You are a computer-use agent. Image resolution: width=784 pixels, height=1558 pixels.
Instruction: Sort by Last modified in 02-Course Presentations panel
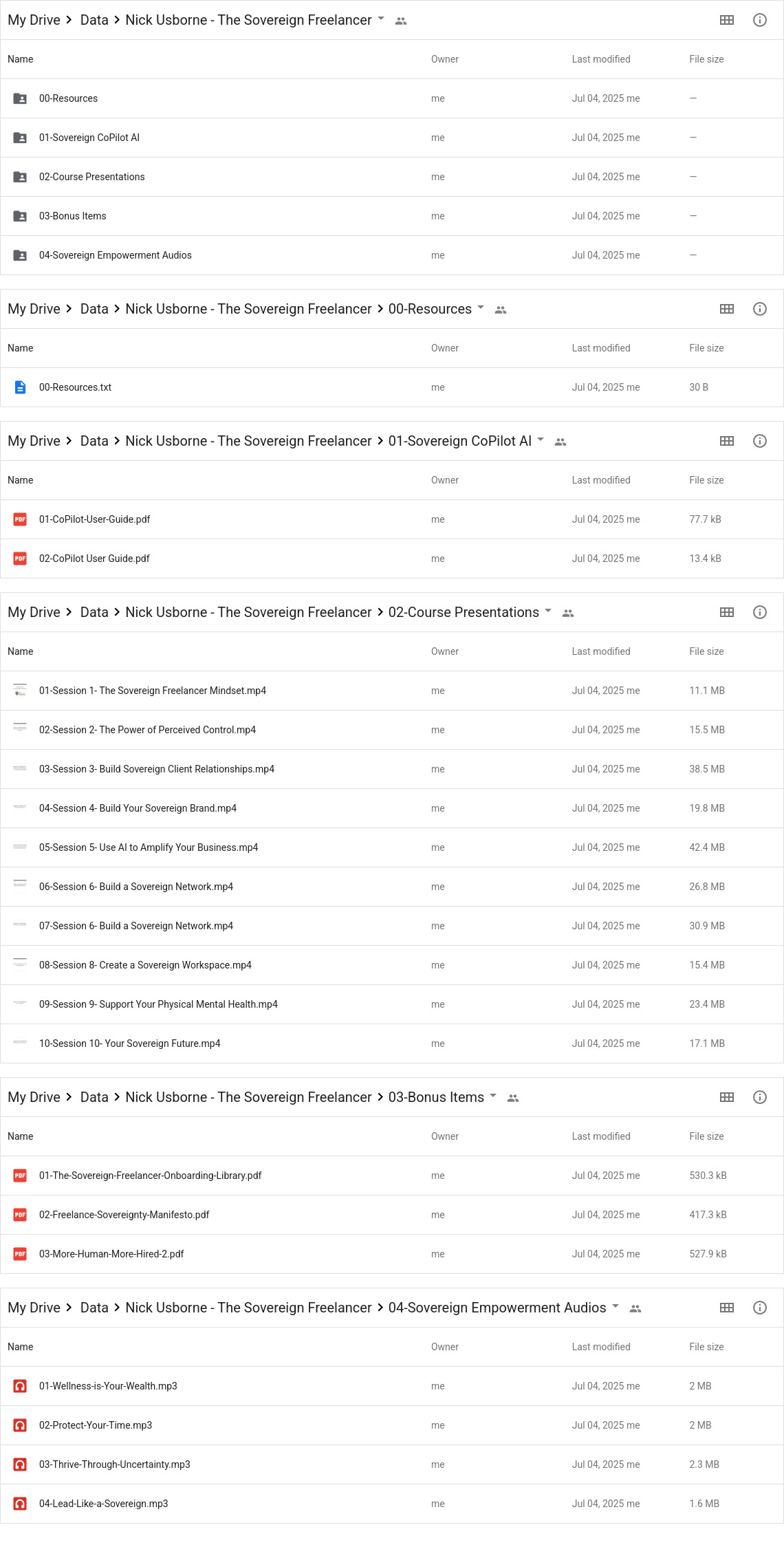[x=601, y=651]
